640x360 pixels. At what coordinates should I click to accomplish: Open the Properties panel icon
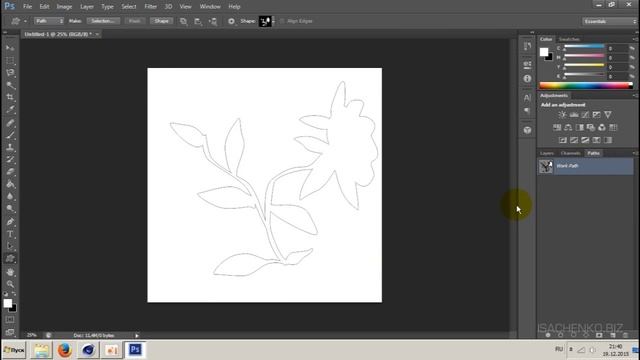[x=527, y=64]
